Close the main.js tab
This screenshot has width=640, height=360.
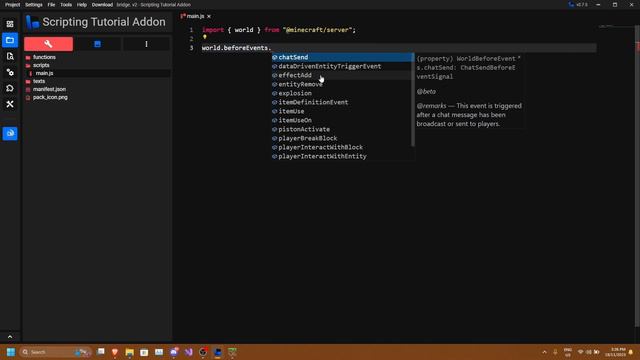point(209,16)
